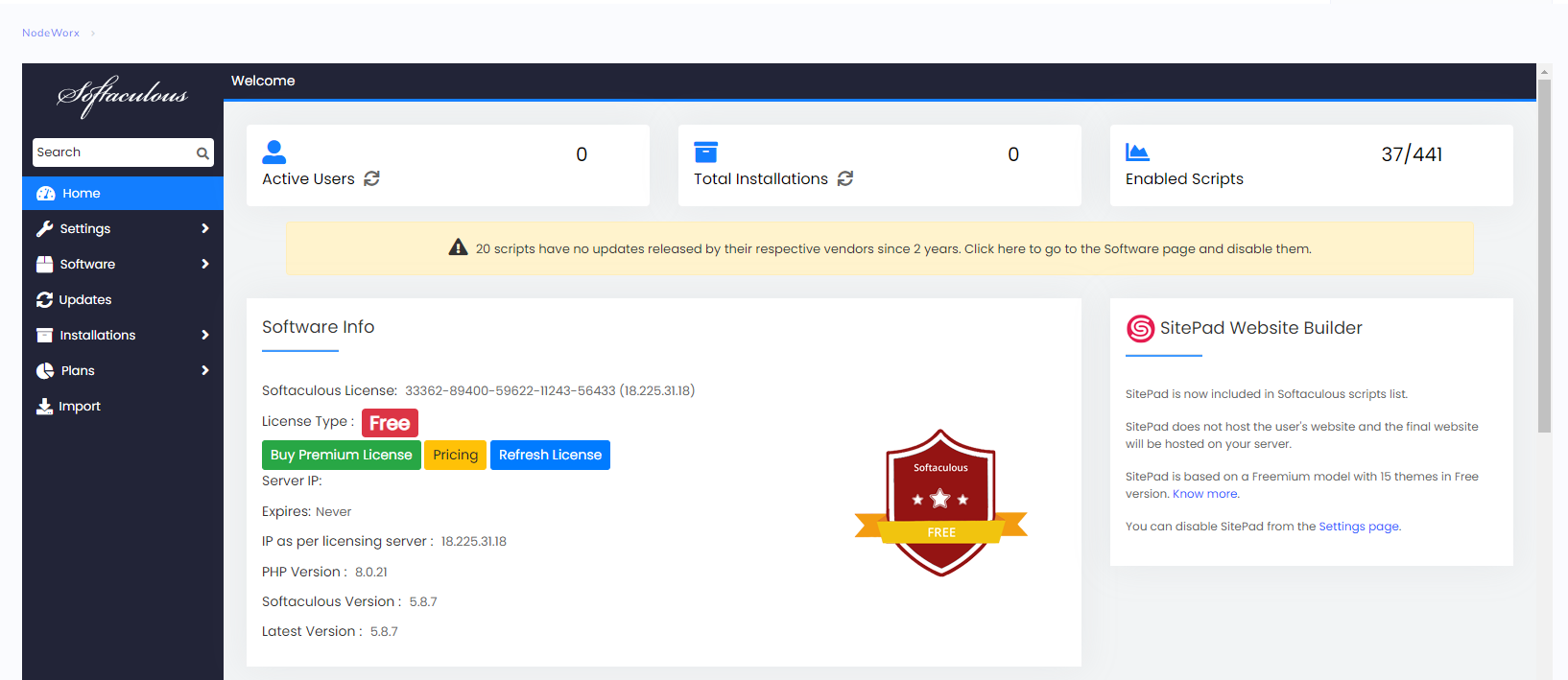Image resolution: width=1568 pixels, height=680 pixels.
Task: Click the Installations archive icon in the sidebar
Action: (x=44, y=336)
